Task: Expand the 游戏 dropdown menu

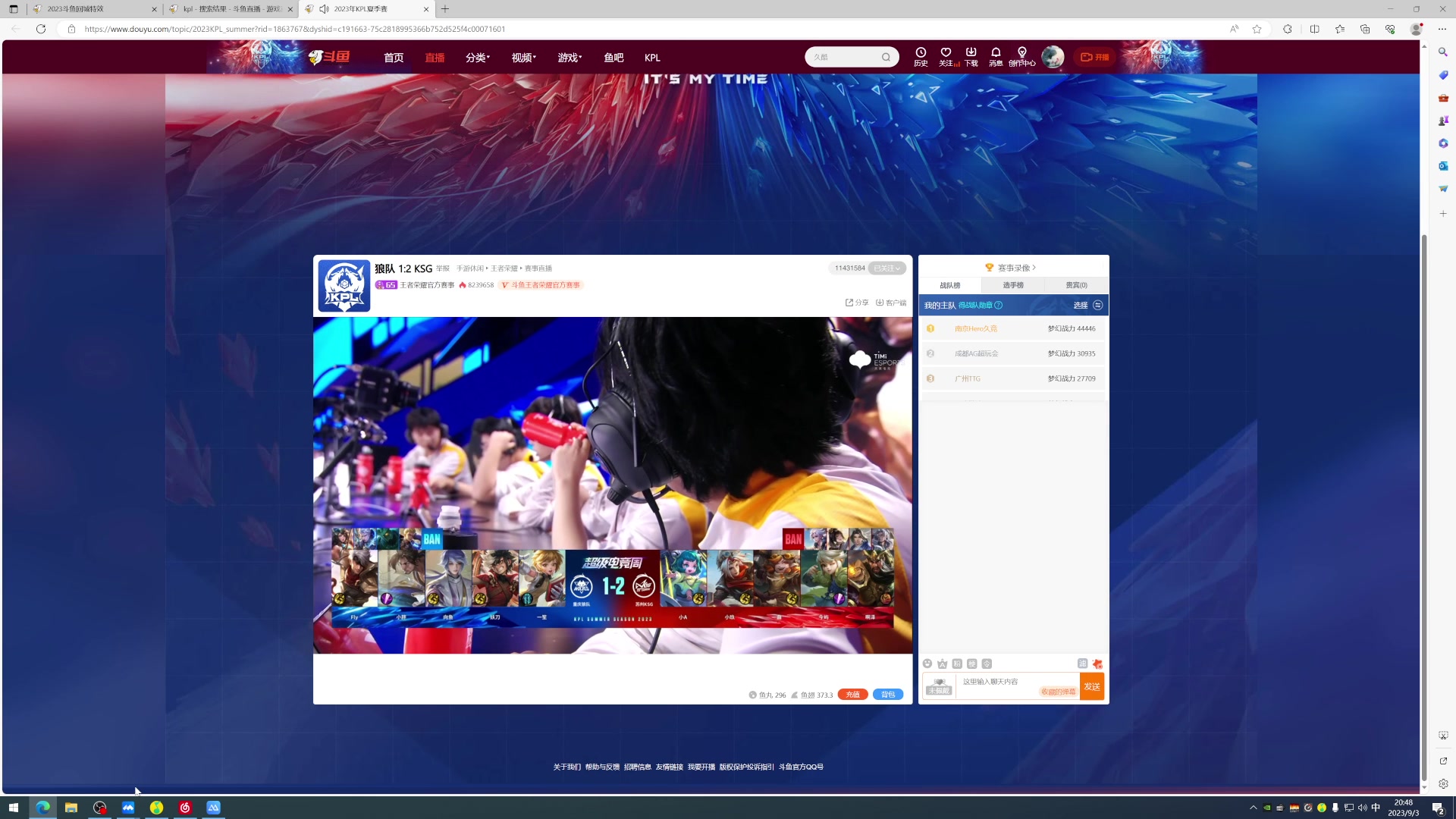Action: (x=570, y=58)
